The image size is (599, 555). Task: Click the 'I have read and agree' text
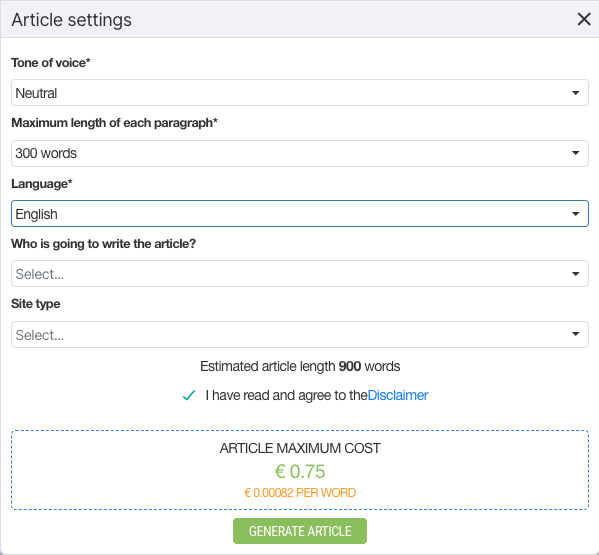[286, 395]
